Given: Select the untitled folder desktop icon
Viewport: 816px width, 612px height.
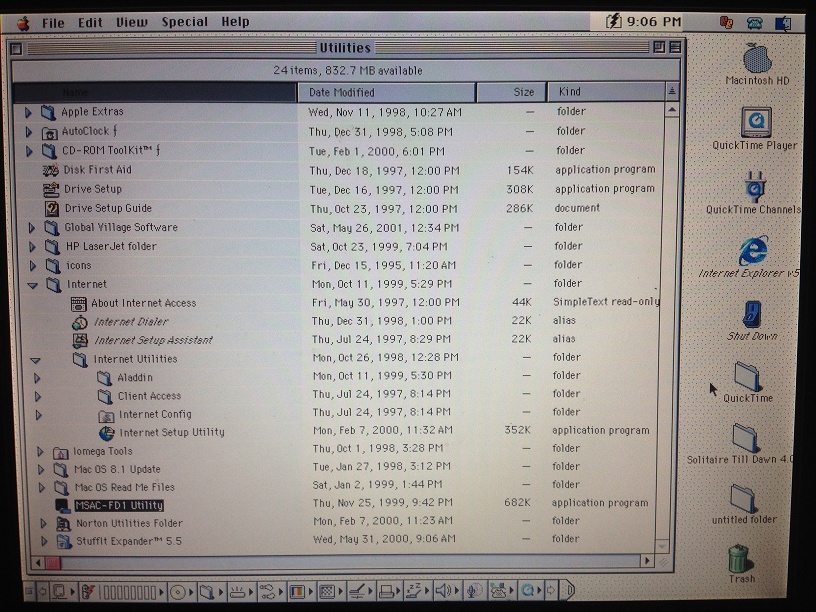Looking at the screenshot, I should [x=743, y=498].
